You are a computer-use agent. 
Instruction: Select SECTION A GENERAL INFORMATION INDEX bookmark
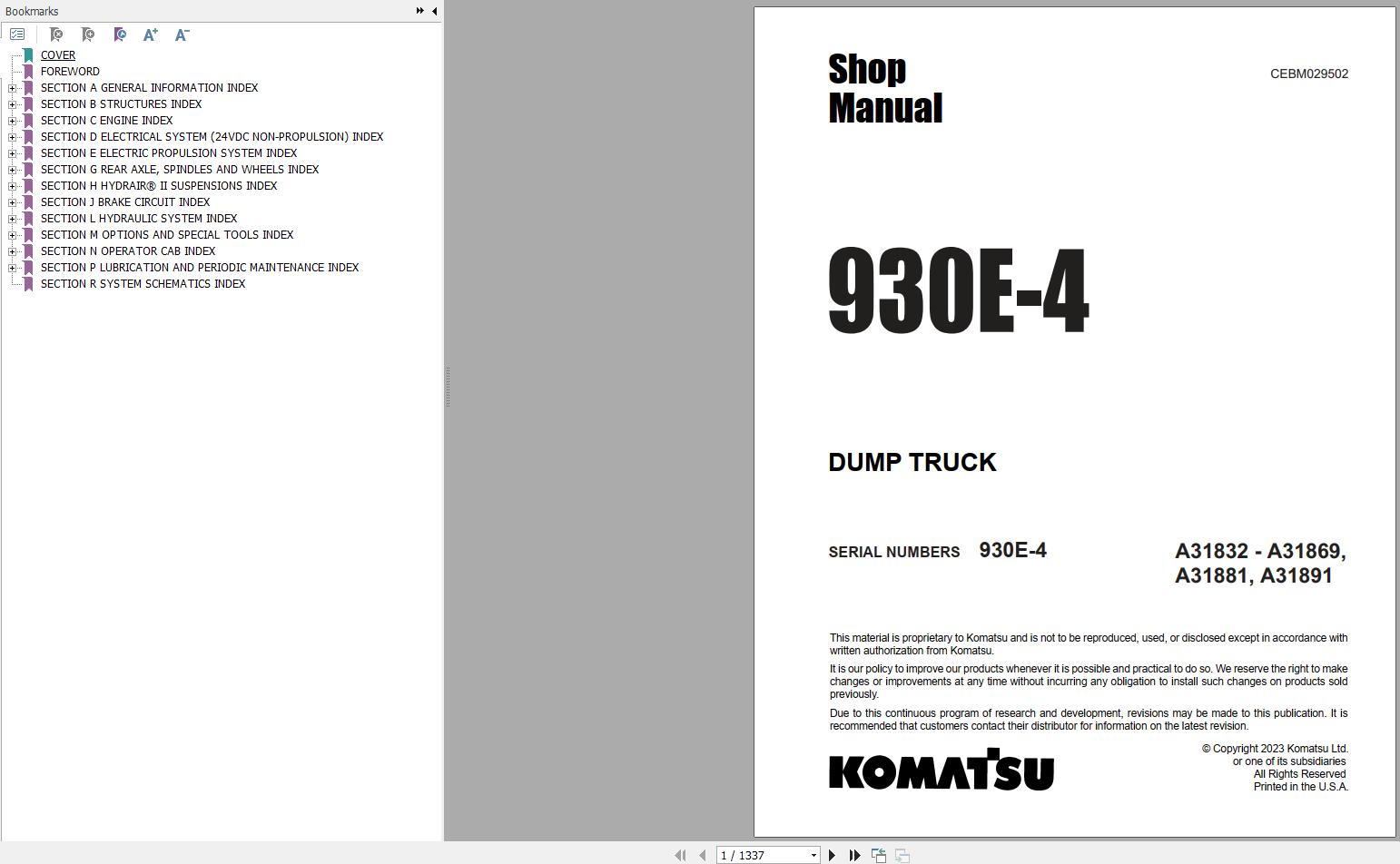[149, 88]
